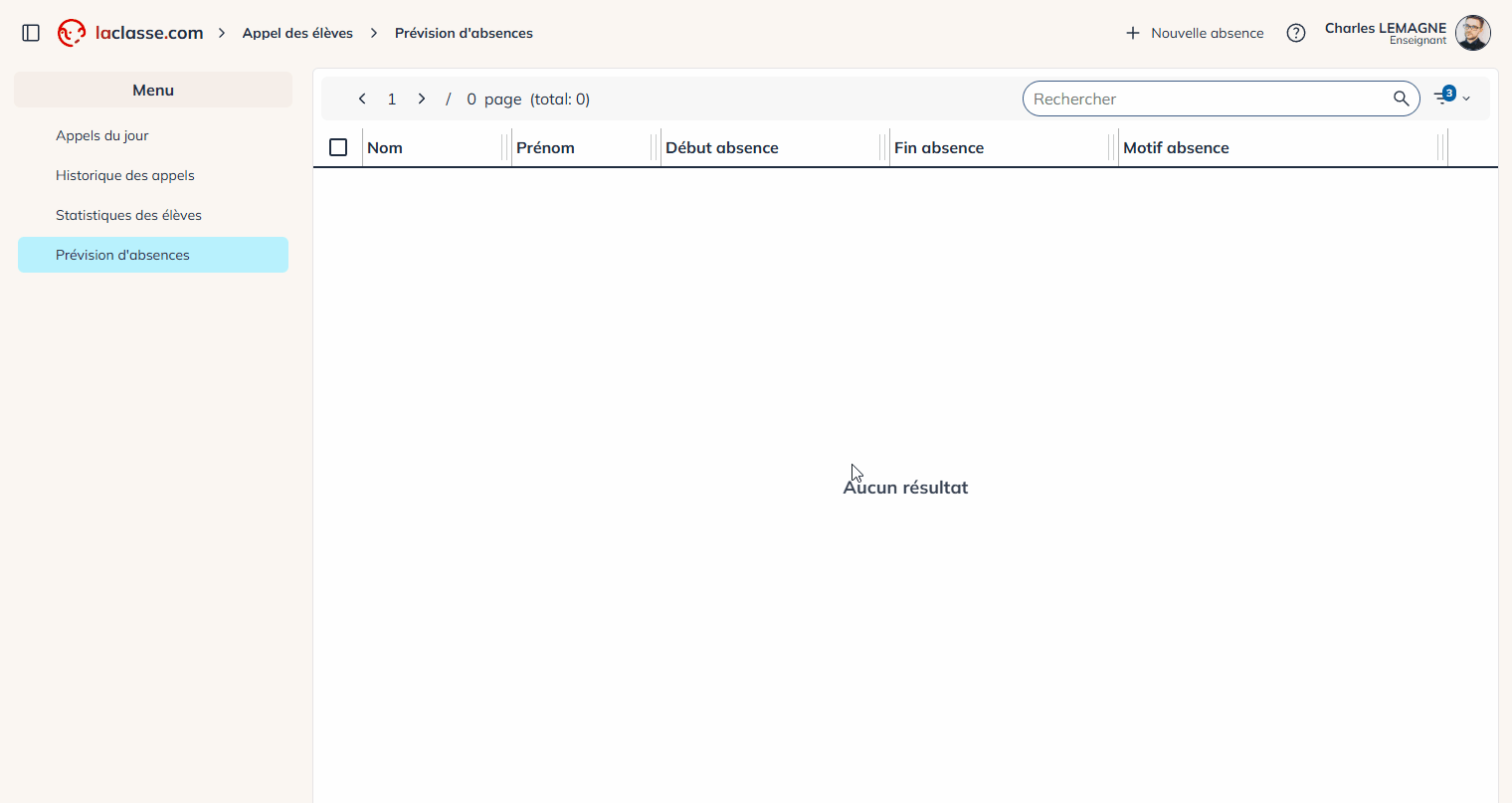
Task: Click the plus icon for new absence
Action: point(1132,33)
